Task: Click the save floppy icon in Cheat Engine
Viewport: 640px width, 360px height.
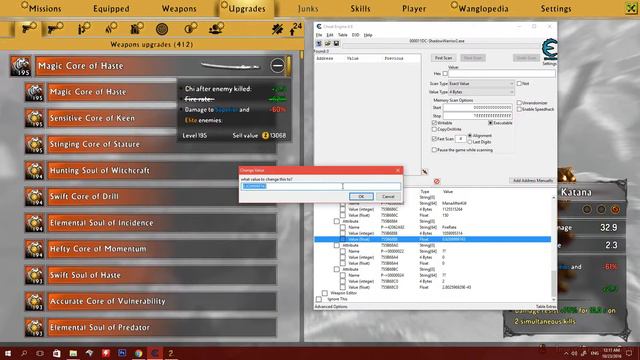Action: [x=336, y=43]
